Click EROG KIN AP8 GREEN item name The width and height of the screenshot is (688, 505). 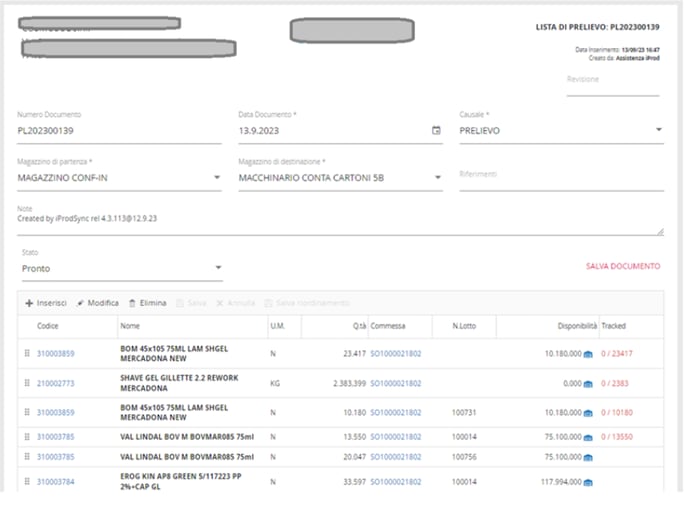[181, 481]
